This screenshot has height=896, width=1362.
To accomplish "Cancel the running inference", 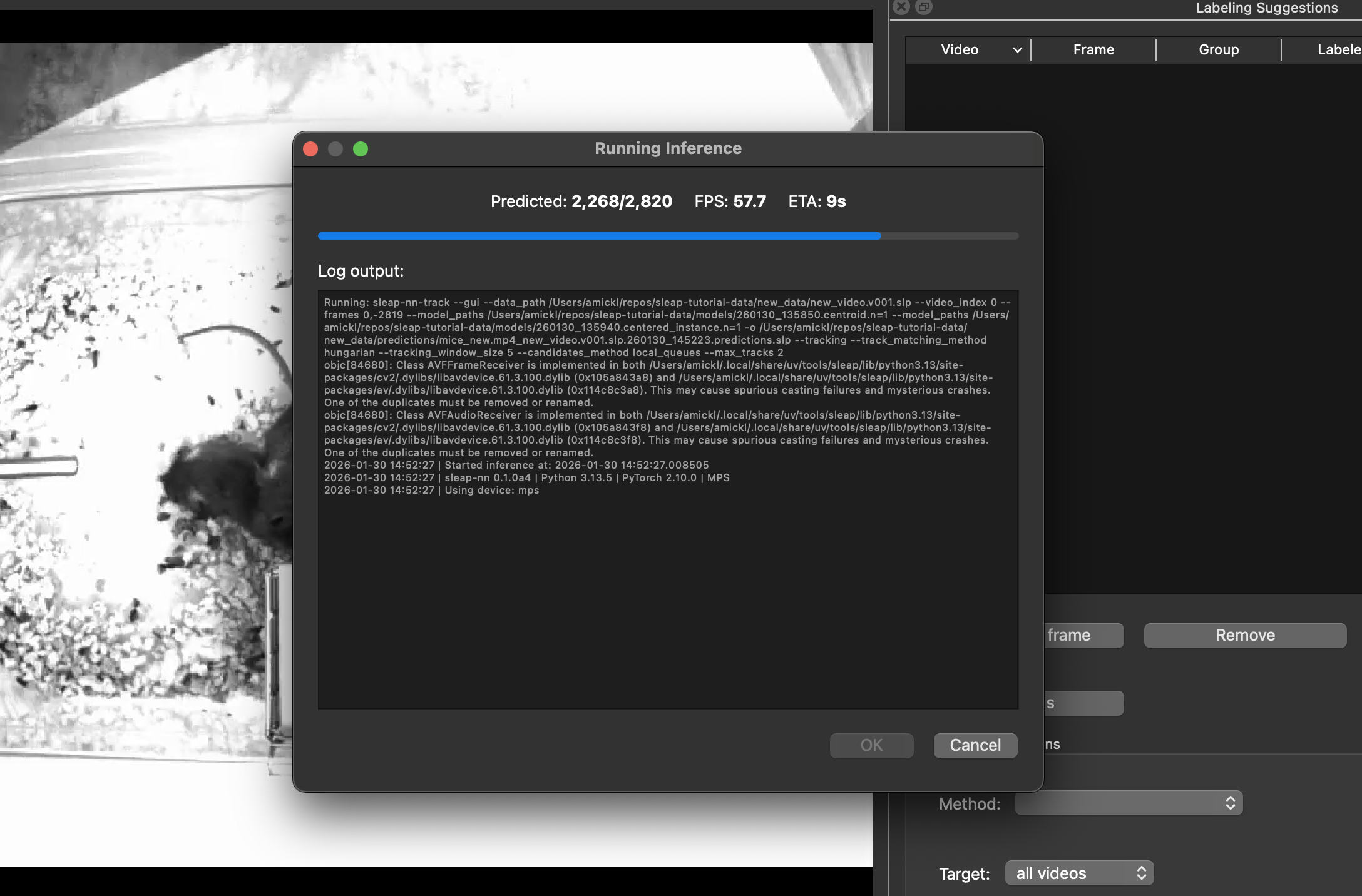I will 975,745.
